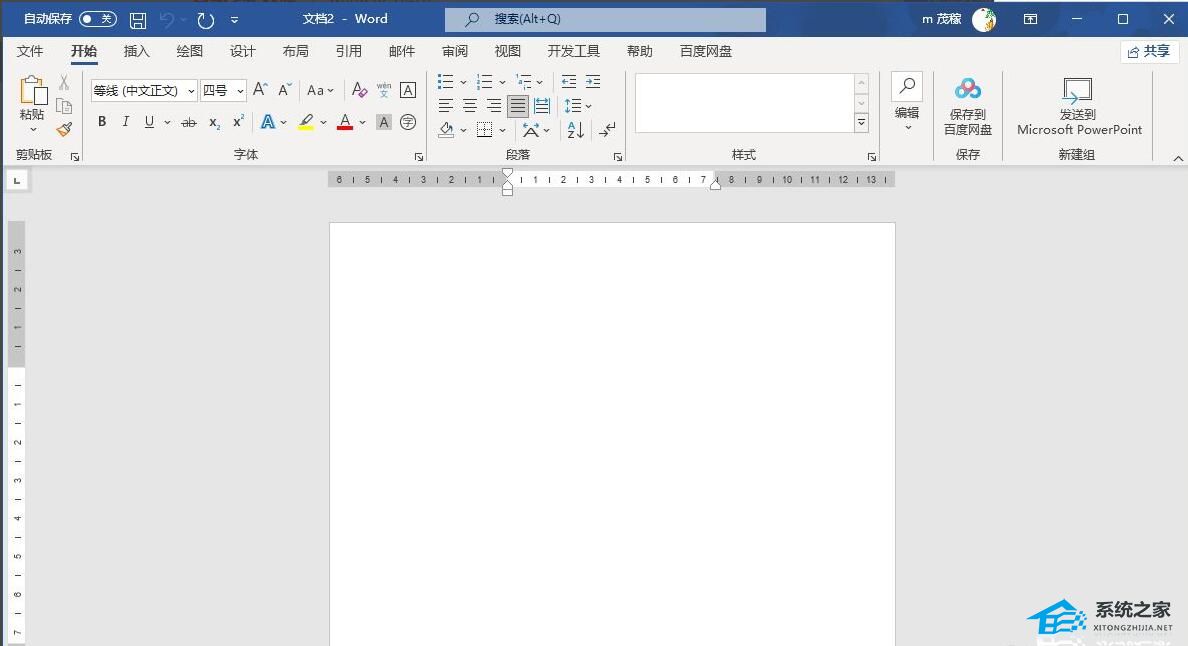Switch to the 布局 tab
This screenshot has width=1188, height=646.
tap(295, 51)
